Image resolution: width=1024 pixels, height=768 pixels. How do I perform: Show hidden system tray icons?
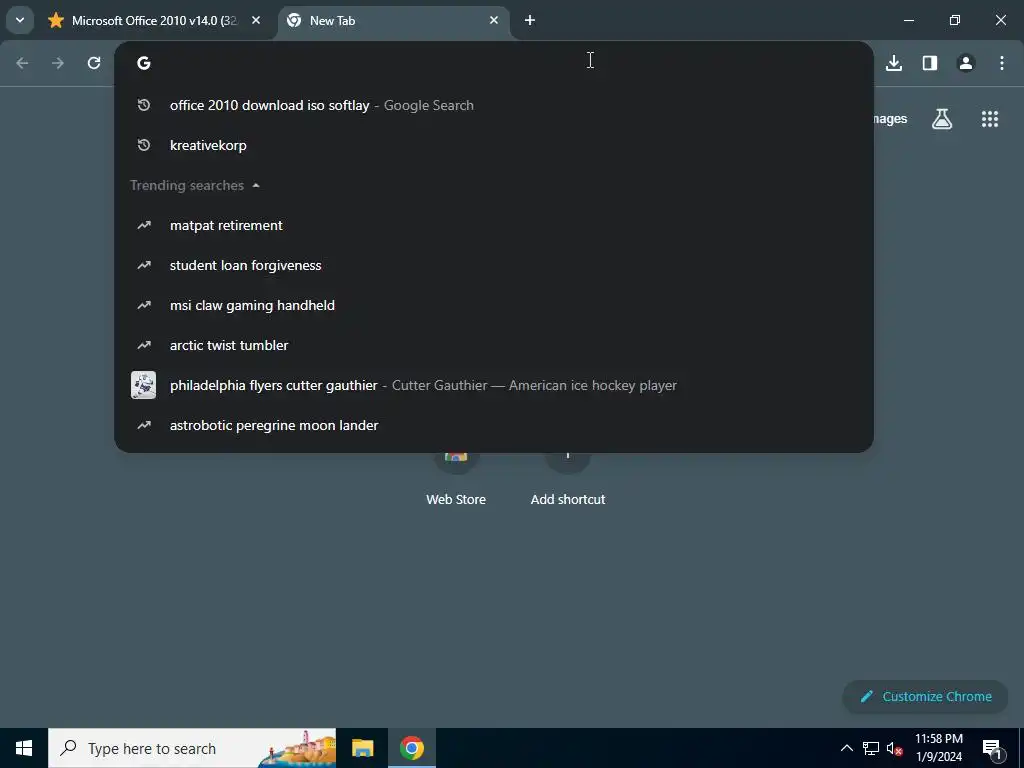coord(846,748)
